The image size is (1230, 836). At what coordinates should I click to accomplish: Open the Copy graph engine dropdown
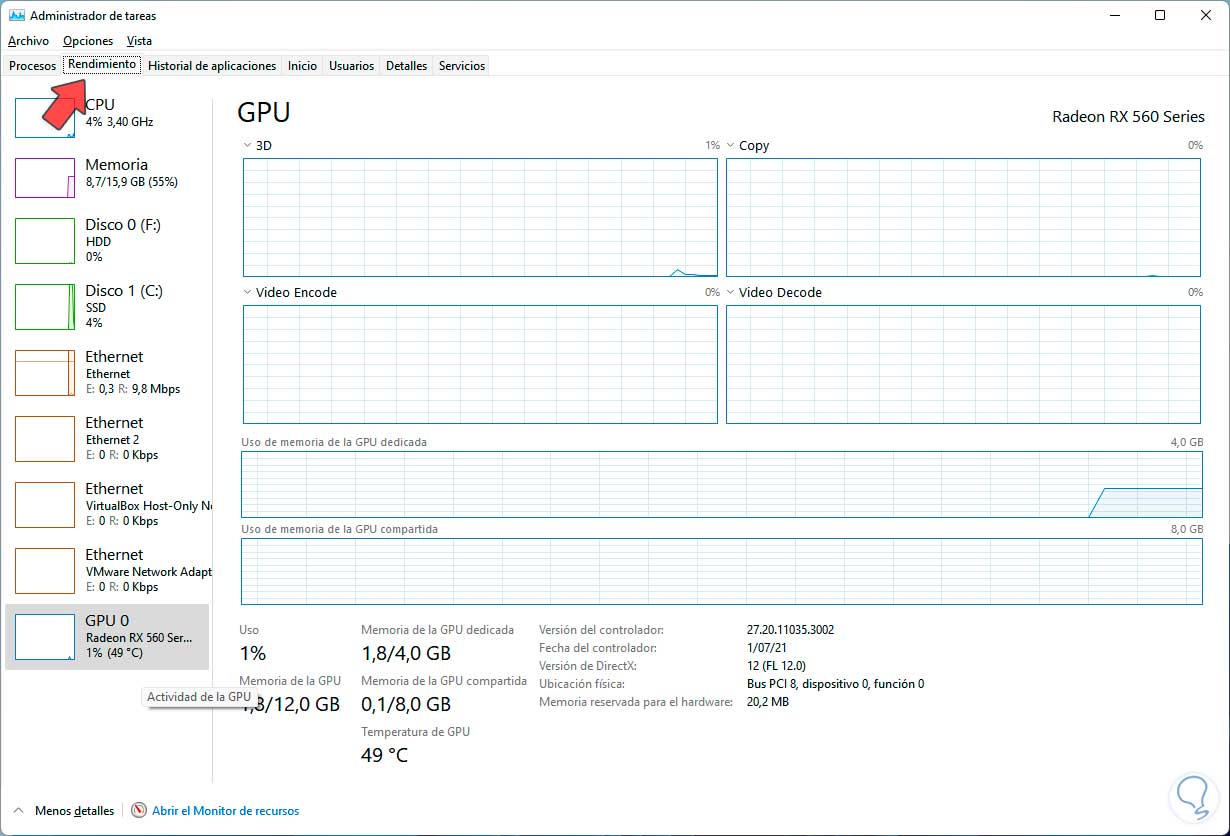[x=731, y=146]
